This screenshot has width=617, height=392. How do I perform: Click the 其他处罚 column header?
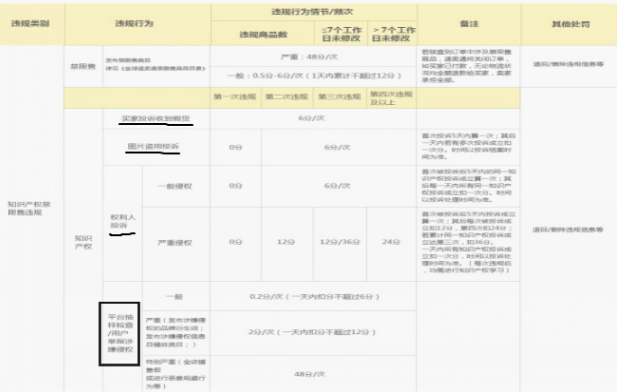coord(571,24)
